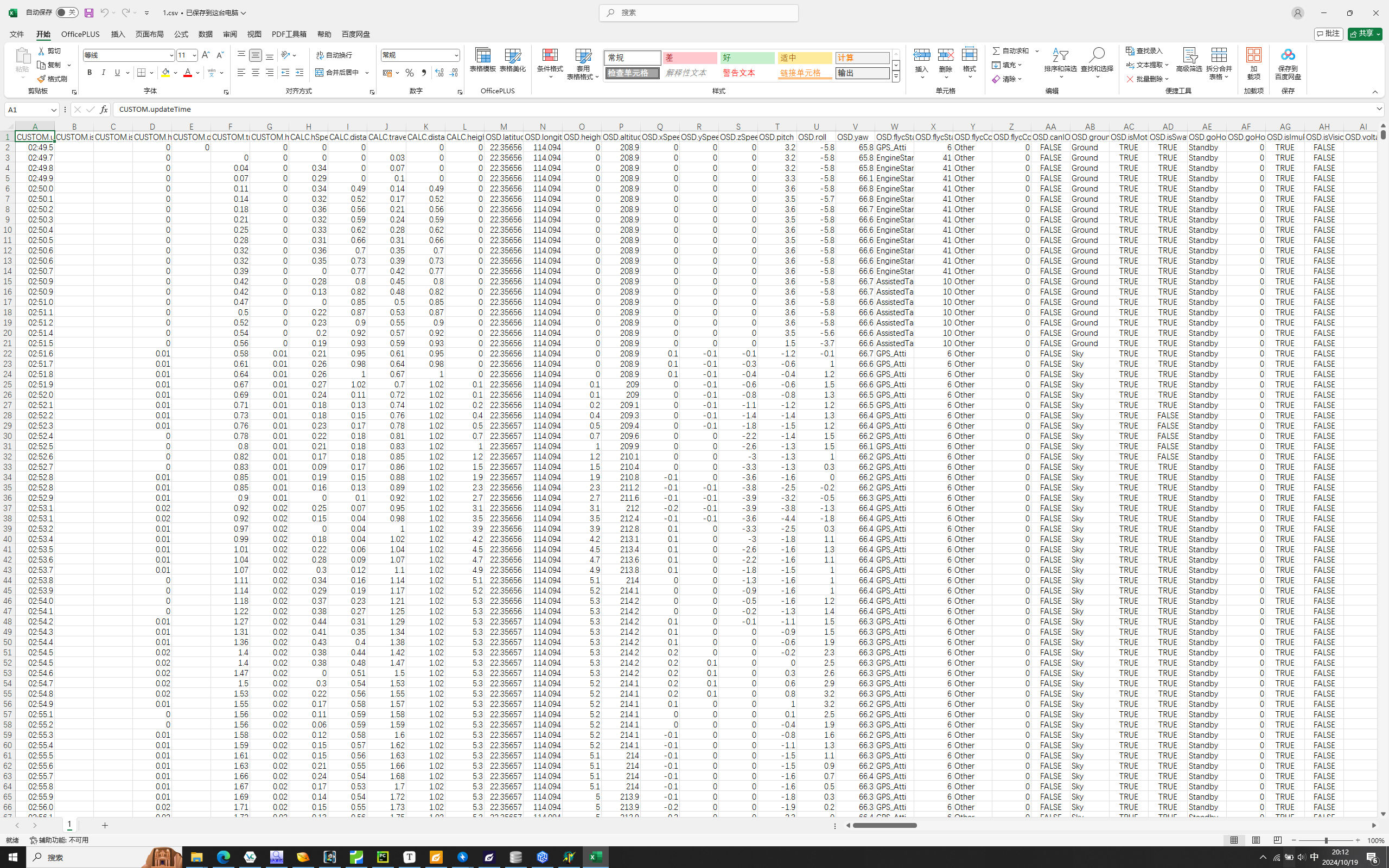Switch to Page Layout view icon

pyautogui.click(x=1256, y=840)
